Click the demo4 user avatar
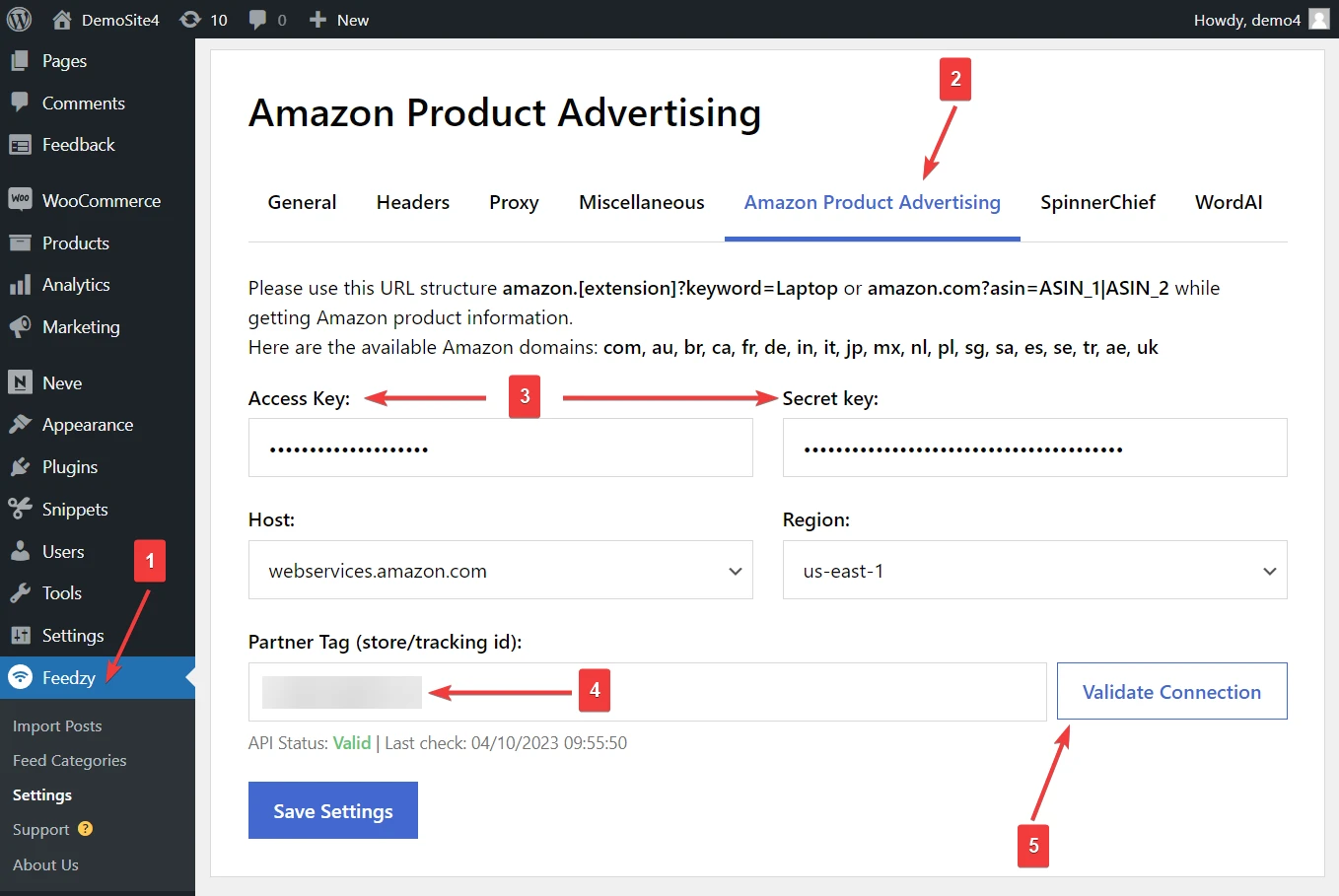 [x=1319, y=20]
